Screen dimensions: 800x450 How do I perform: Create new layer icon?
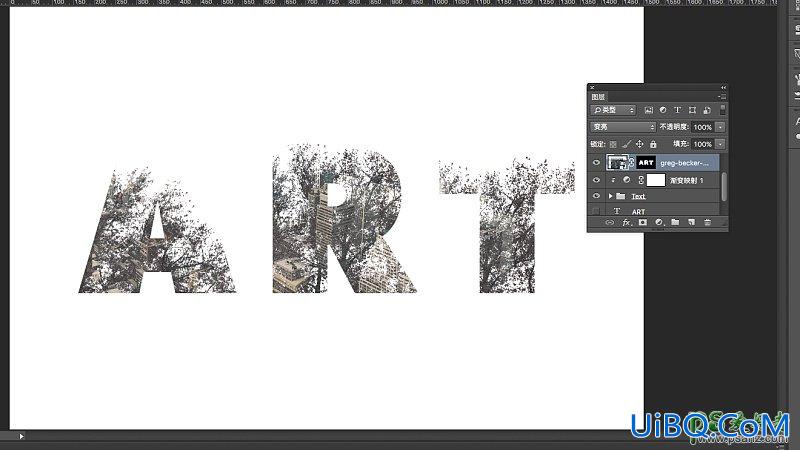pyautogui.click(x=691, y=222)
